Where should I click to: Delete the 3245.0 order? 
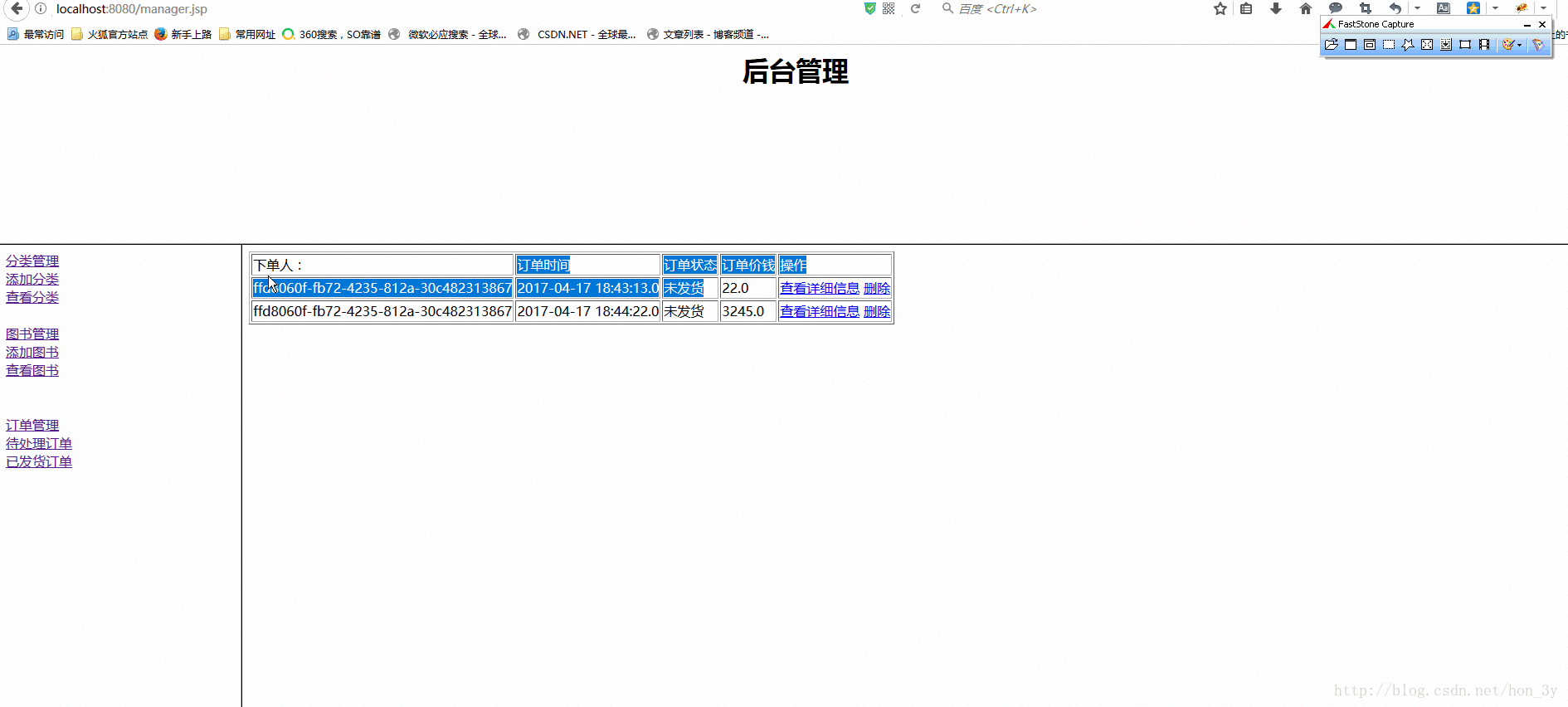pos(877,311)
